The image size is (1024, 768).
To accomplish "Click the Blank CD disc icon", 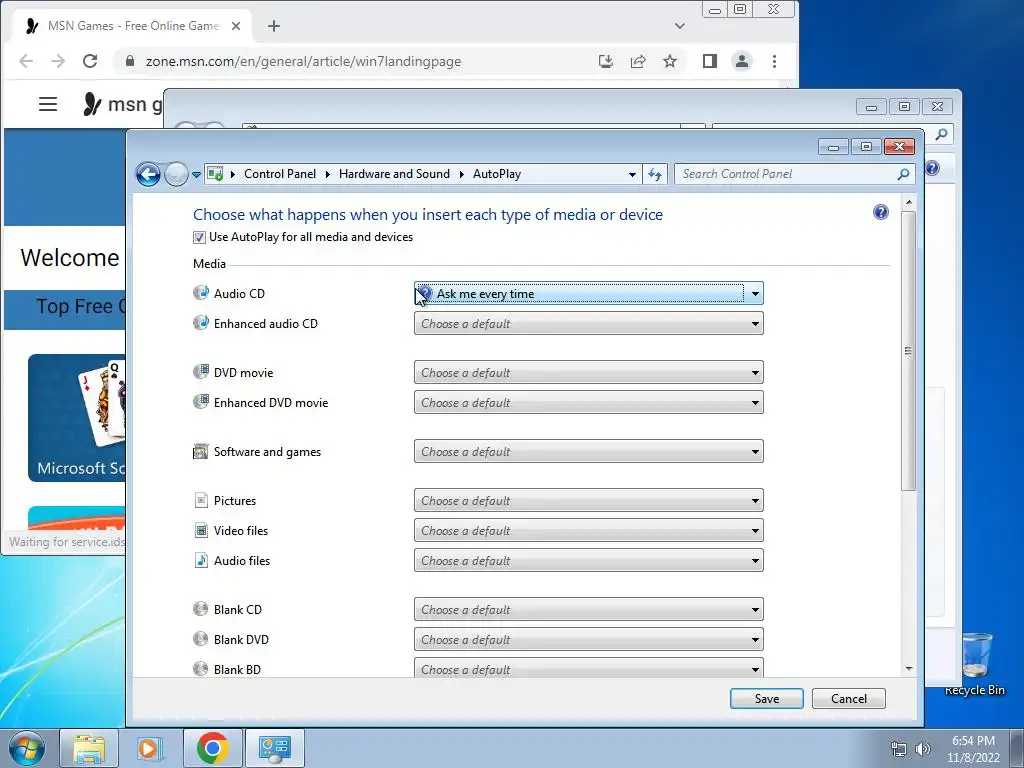I will tap(200, 609).
